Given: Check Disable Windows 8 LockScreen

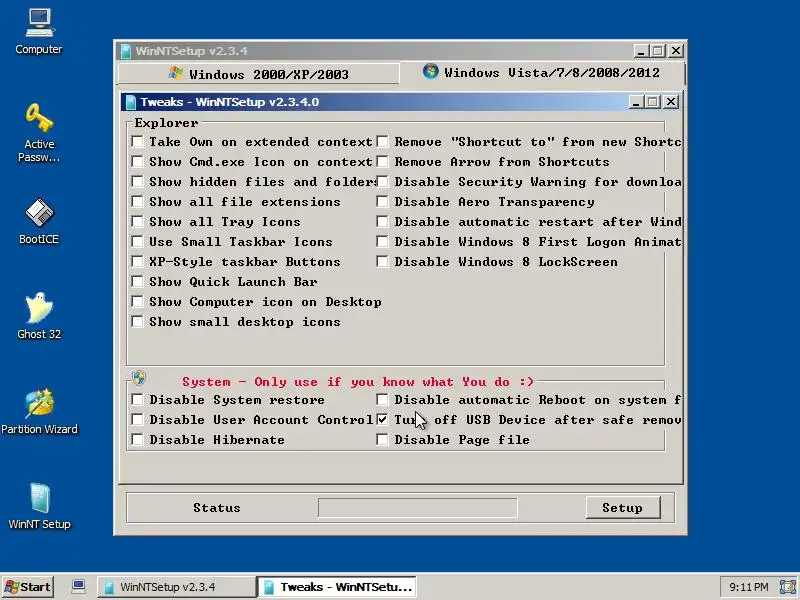Looking at the screenshot, I should pyautogui.click(x=382, y=262).
